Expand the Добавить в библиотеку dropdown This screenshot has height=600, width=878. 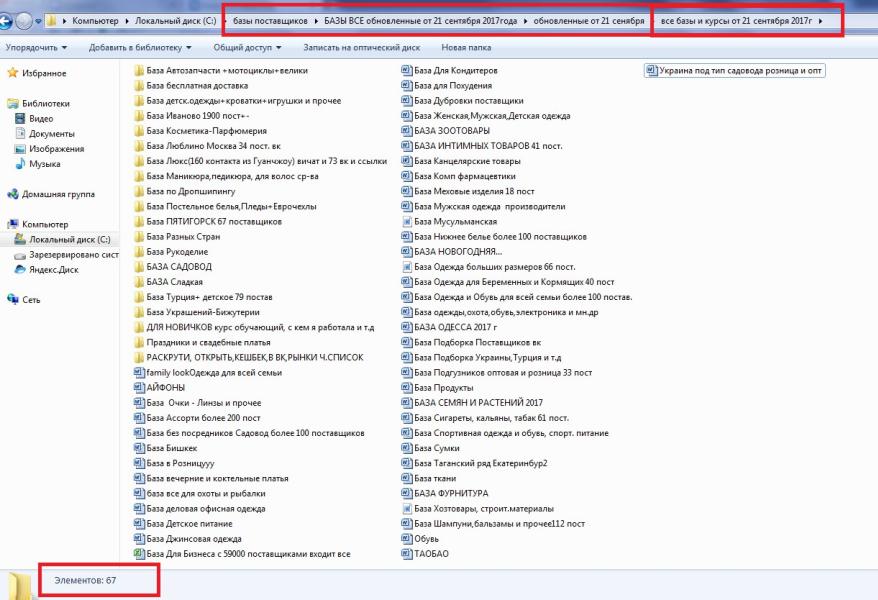point(131,47)
